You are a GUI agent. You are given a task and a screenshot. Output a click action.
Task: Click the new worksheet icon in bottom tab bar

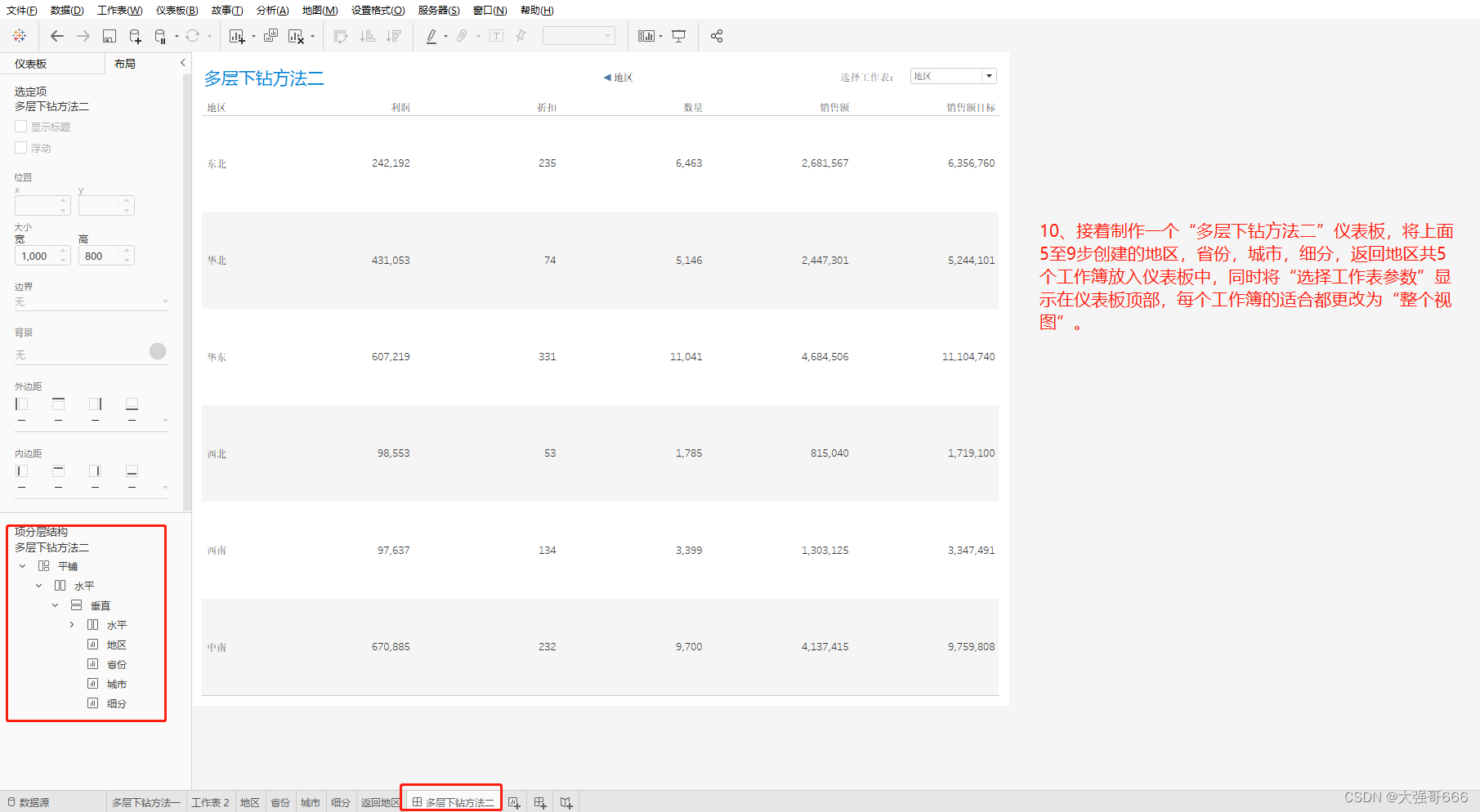(x=514, y=803)
